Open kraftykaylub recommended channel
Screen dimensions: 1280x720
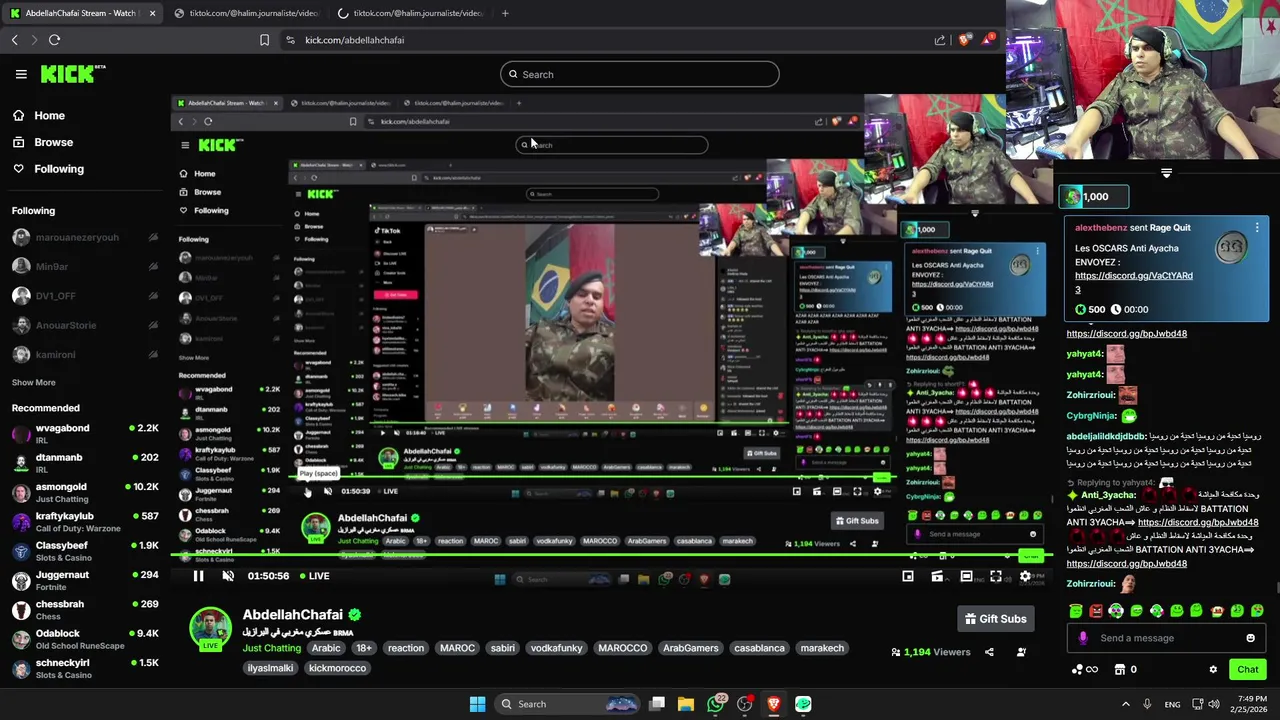pos(84,521)
